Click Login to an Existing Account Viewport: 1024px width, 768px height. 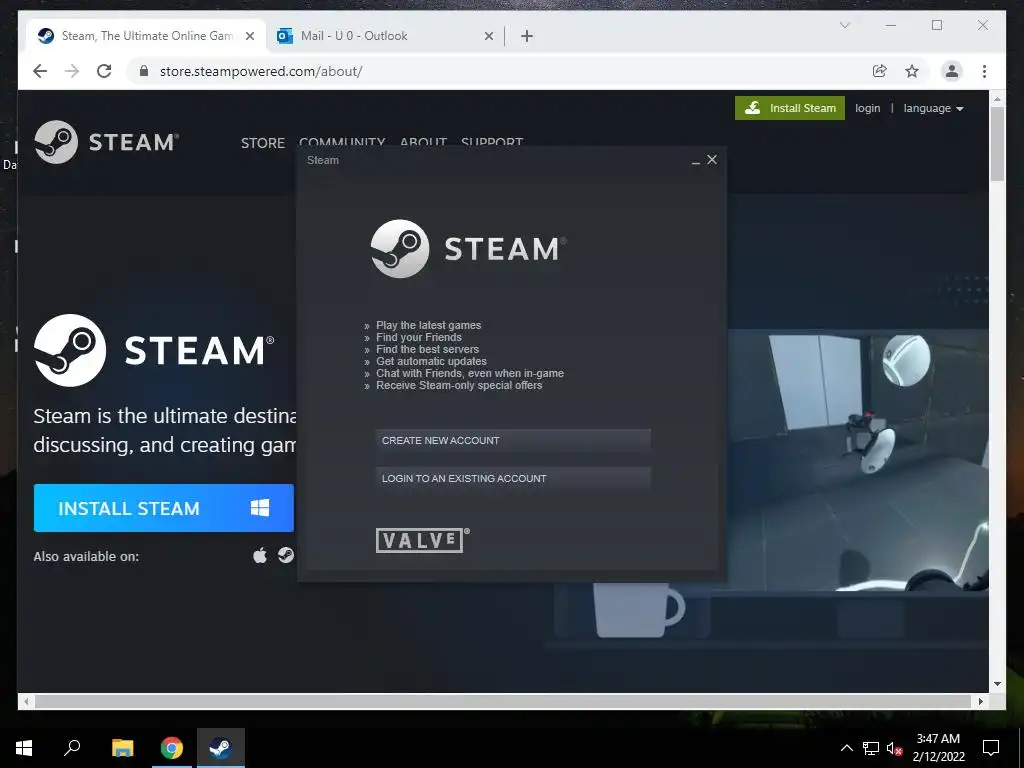click(x=513, y=479)
